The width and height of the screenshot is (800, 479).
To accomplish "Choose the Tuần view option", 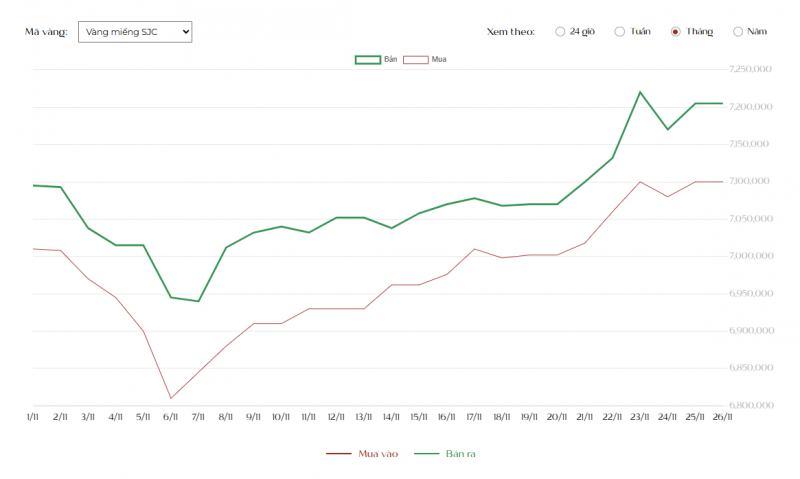I will click(x=620, y=32).
